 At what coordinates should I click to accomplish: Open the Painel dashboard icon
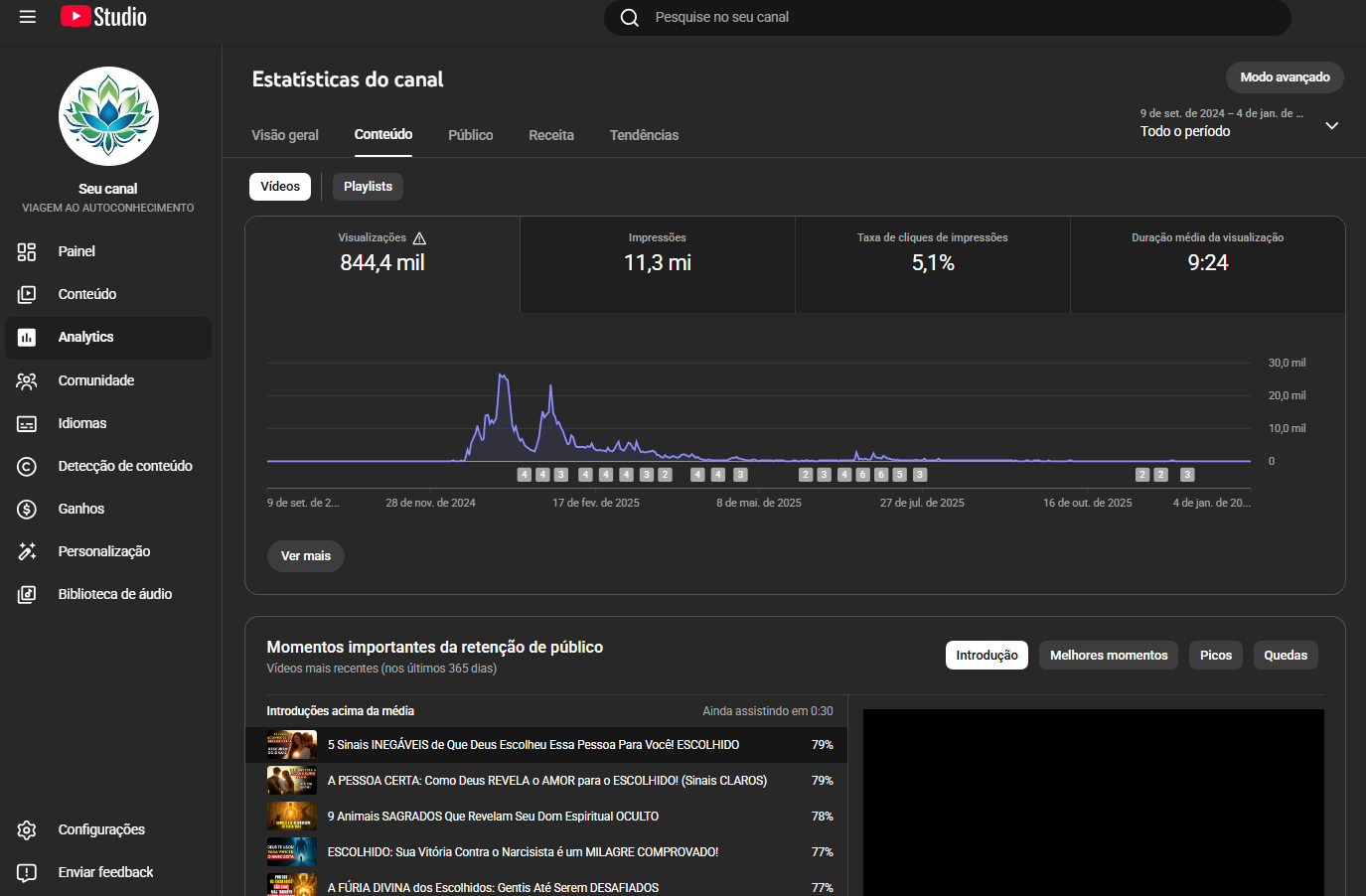point(27,251)
